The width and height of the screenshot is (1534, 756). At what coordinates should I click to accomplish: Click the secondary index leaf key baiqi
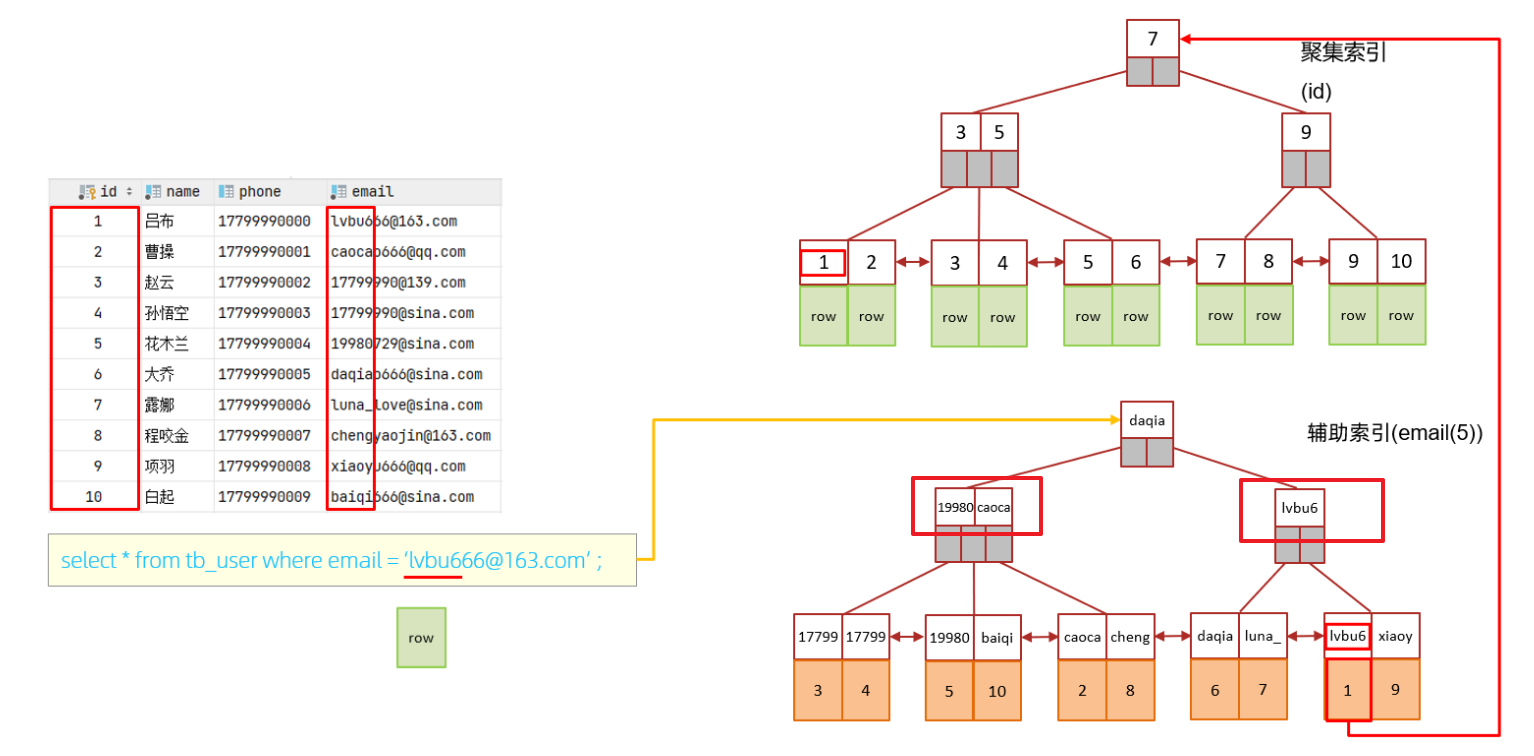tap(997, 637)
